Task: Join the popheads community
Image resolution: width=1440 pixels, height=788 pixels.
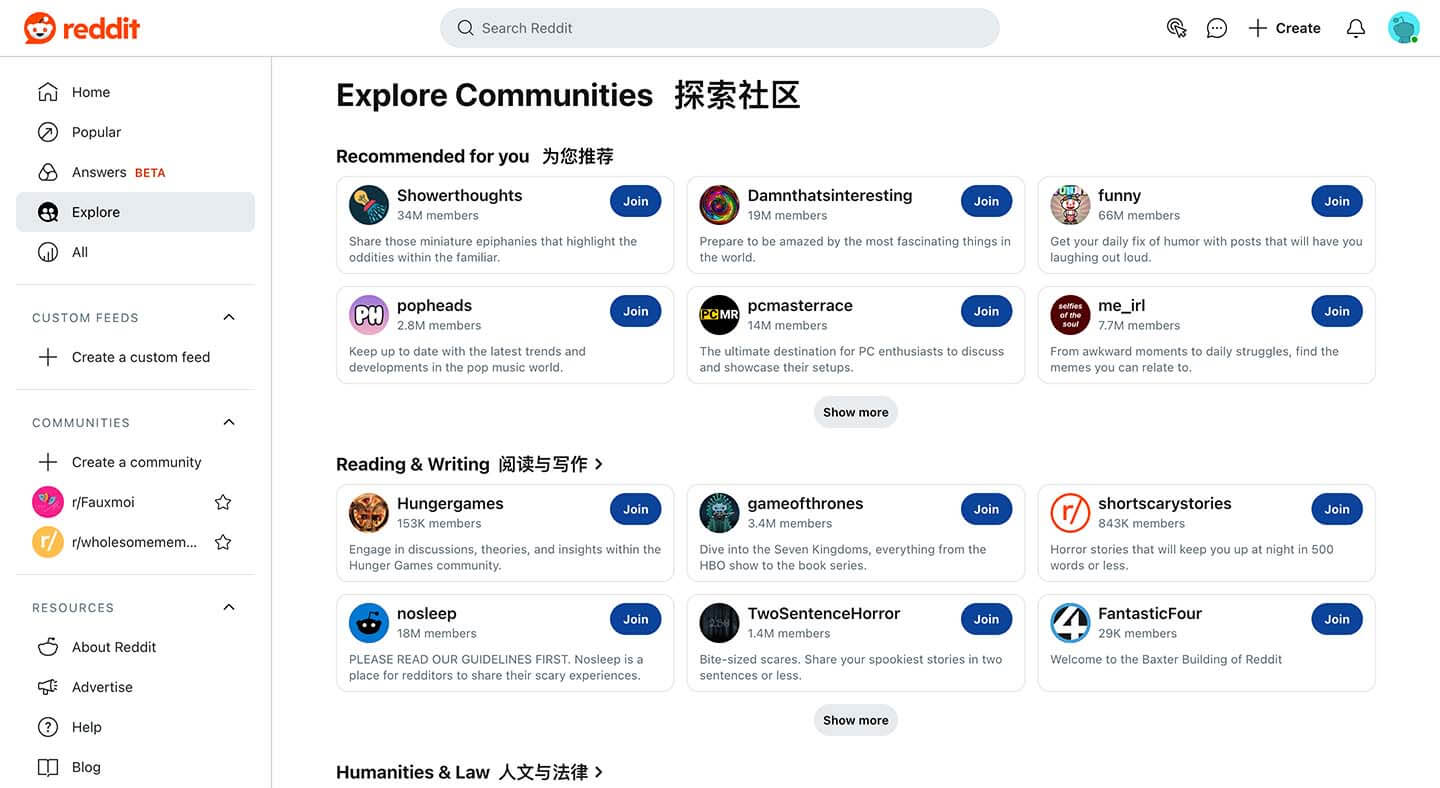Action: point(636,311)
